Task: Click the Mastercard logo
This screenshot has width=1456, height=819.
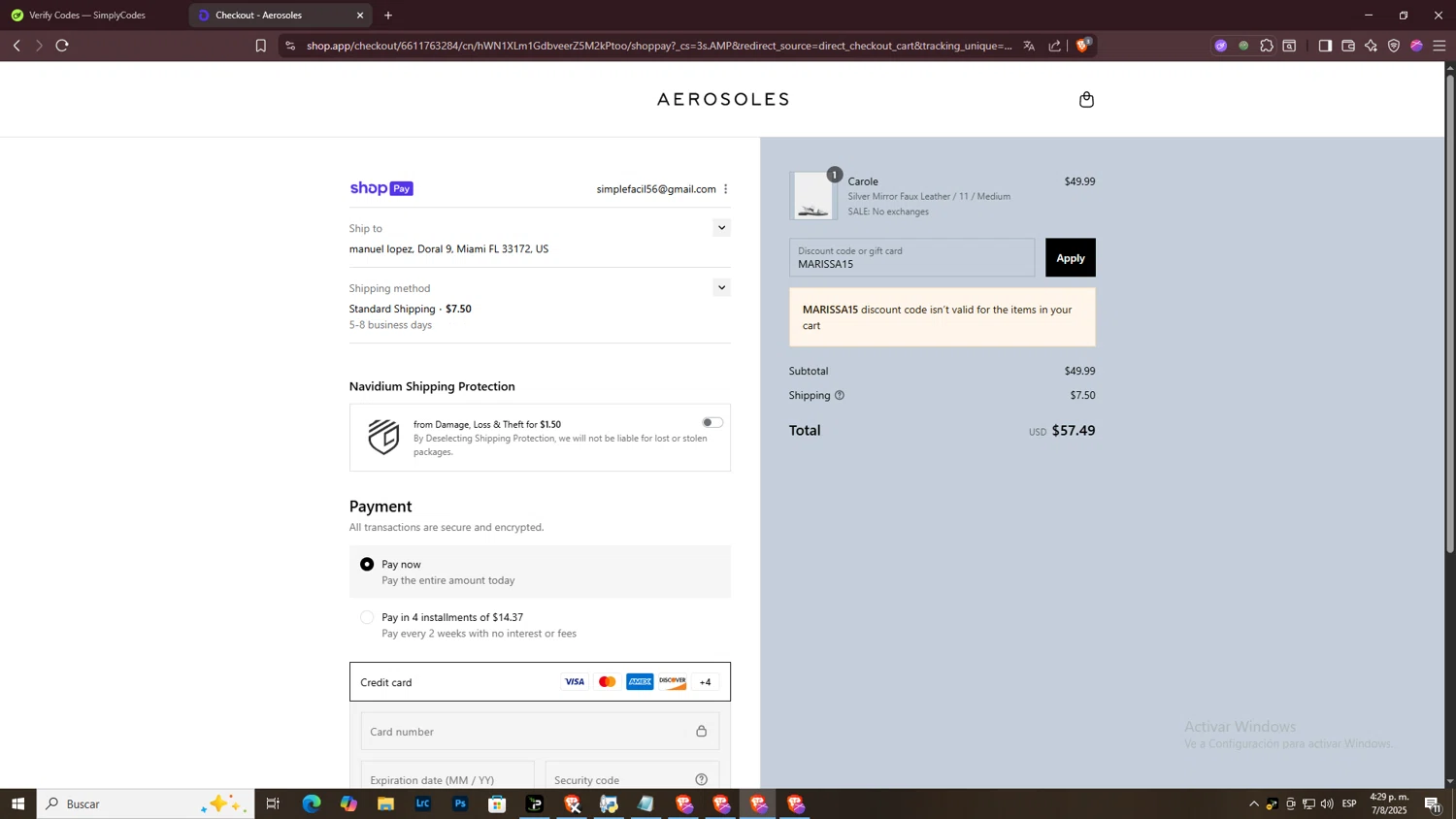Action: click(x=608, y=682)
